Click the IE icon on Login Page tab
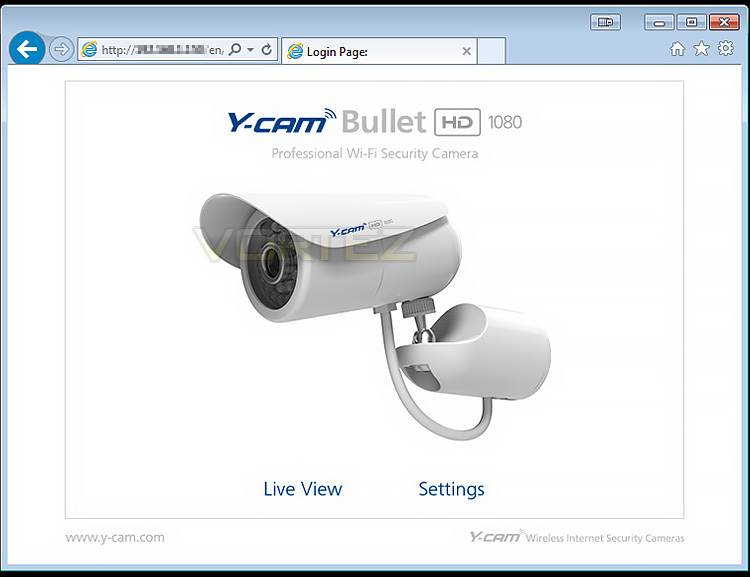The width and height of the screenshot is (750, 577). 295,51
